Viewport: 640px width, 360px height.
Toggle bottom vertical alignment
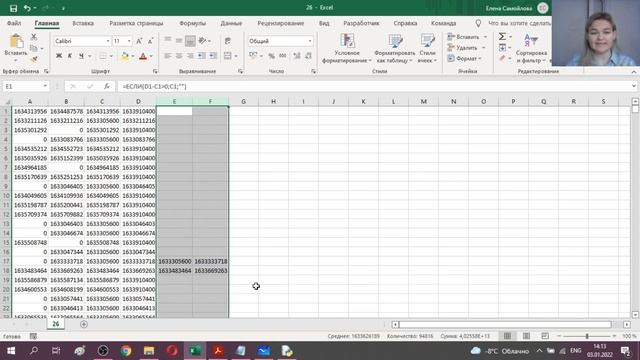190,40
